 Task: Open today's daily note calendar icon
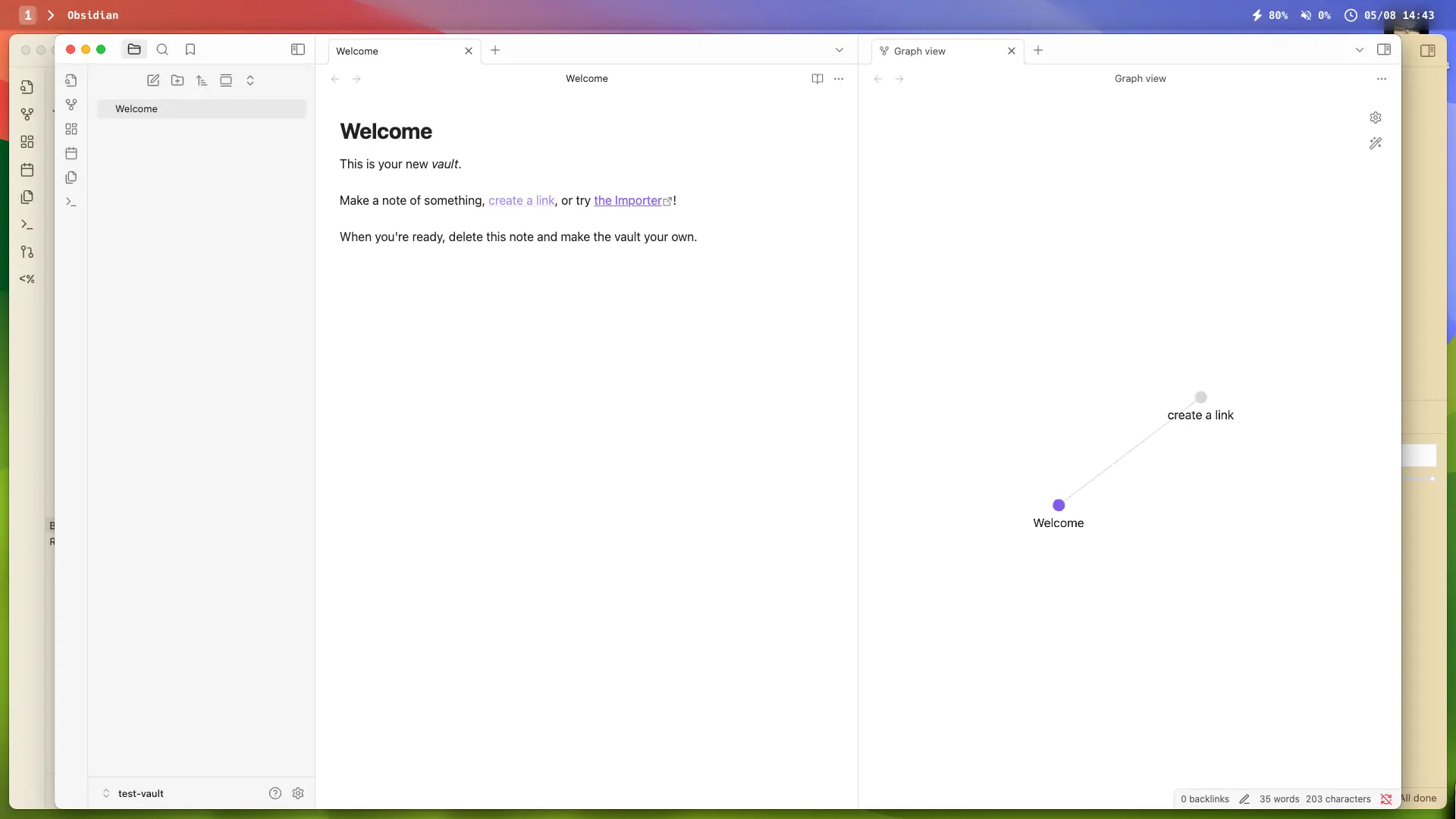[71, 153]
